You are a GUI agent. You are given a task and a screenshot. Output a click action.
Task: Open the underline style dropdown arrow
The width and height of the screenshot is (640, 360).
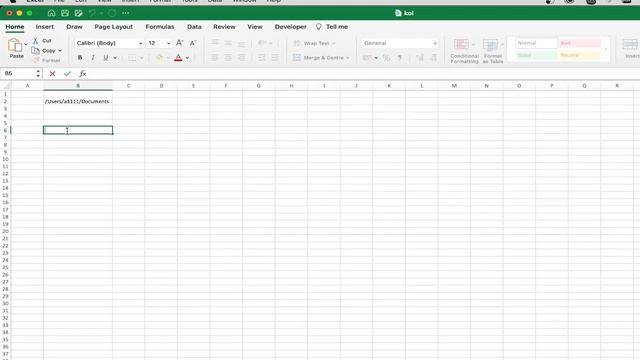click(x=115, y=58)
